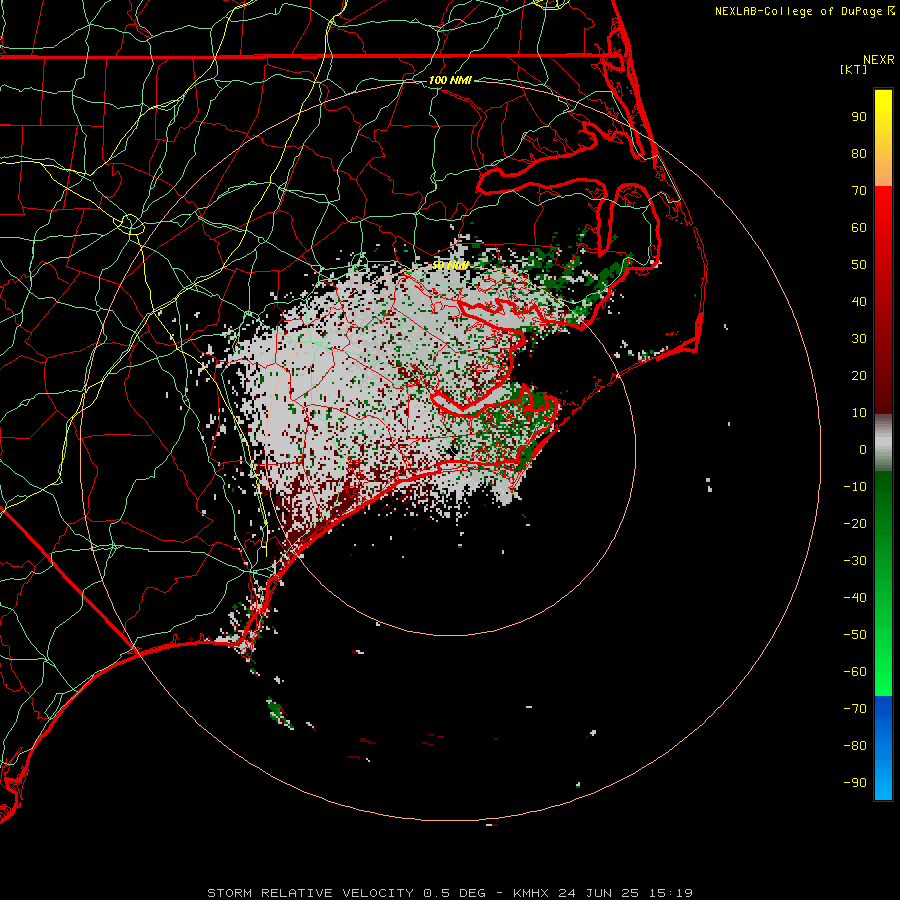Click the 80 value on velocity scale
The image size is (900, 900).
pos(859,154)
